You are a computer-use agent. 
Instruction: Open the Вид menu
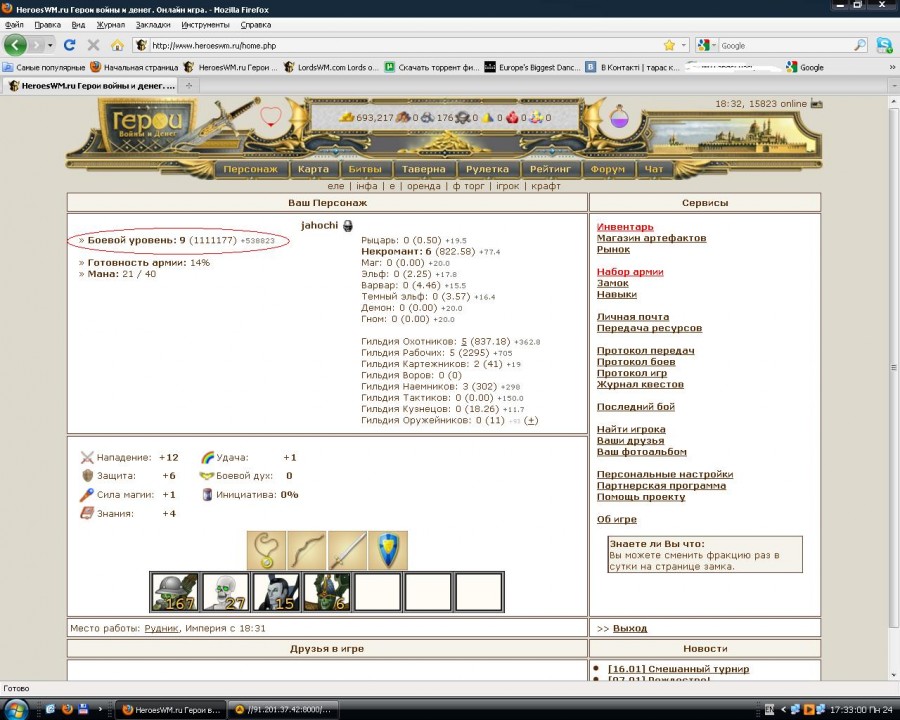(x=78, y=25)
